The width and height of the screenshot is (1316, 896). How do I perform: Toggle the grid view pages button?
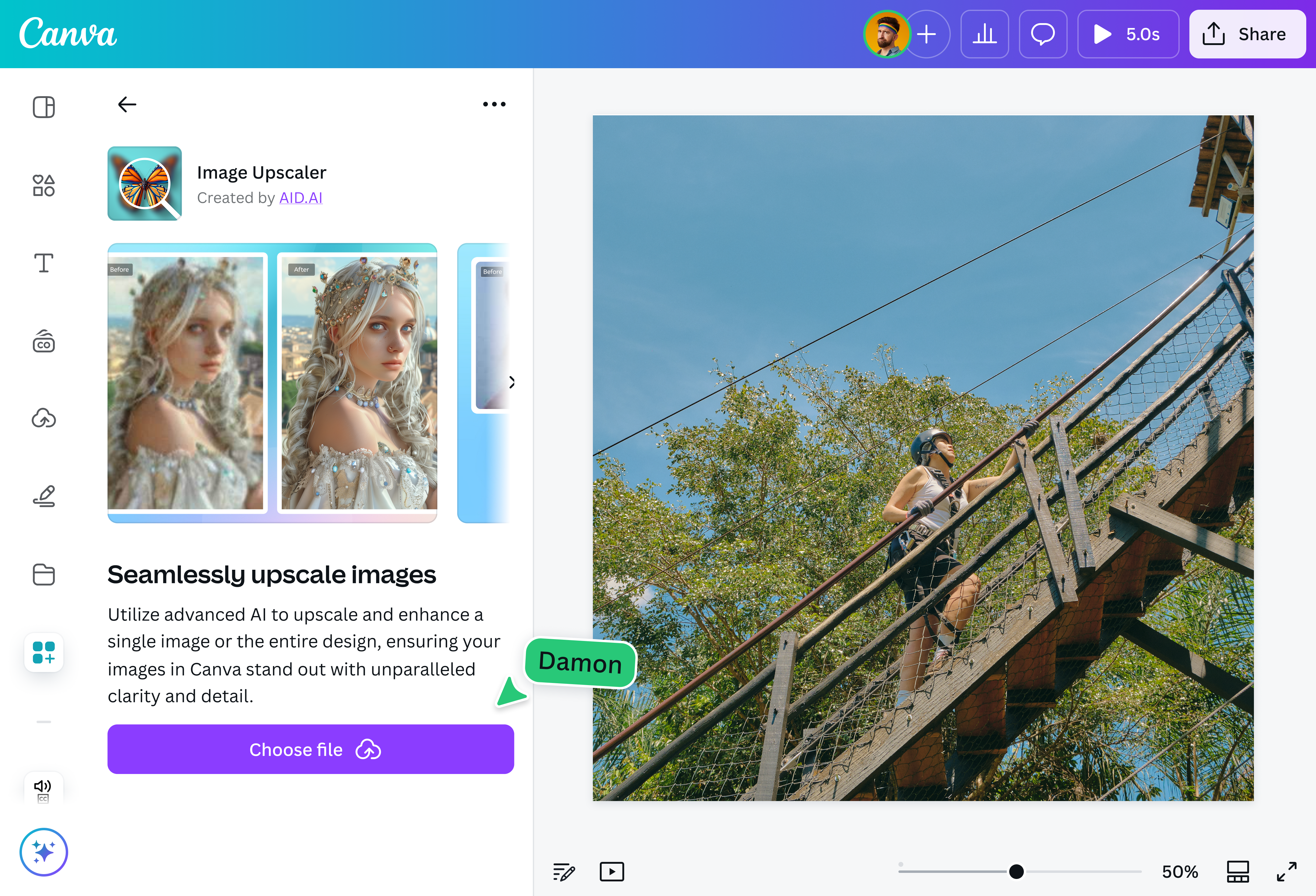click(x=1238, y=872)
